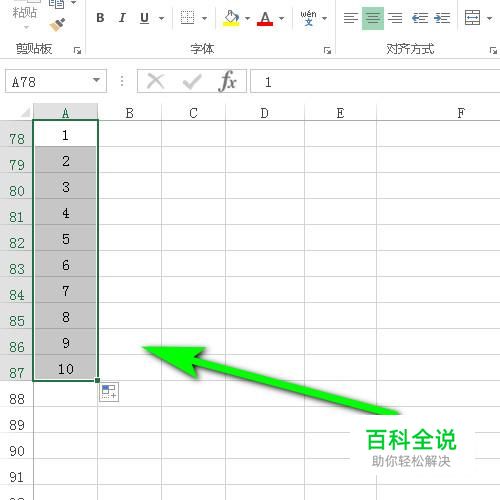Click cell containing 3
500x500 pixels.
coord(65,186)
